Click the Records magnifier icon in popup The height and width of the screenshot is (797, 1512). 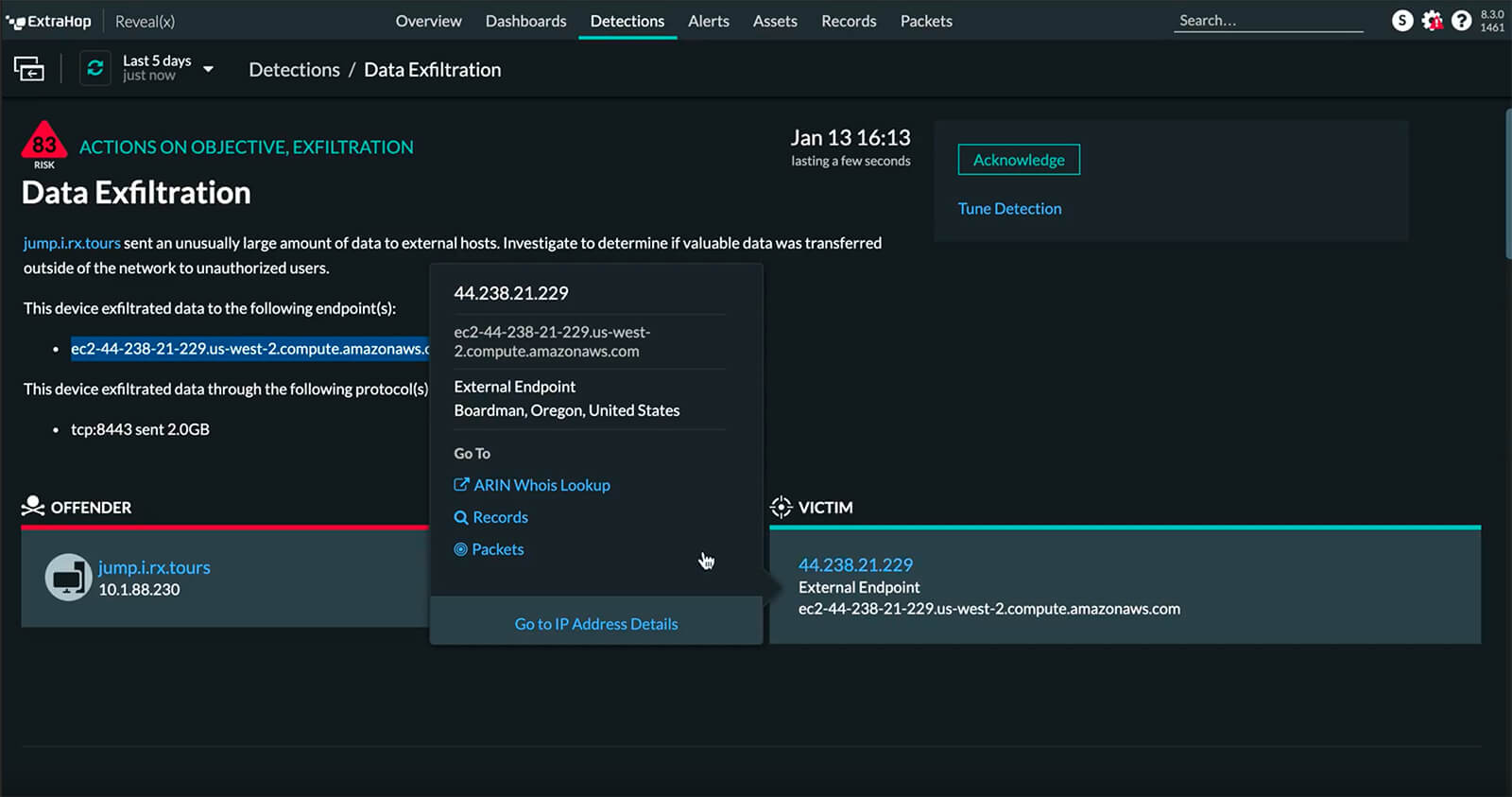coord(461,517)
